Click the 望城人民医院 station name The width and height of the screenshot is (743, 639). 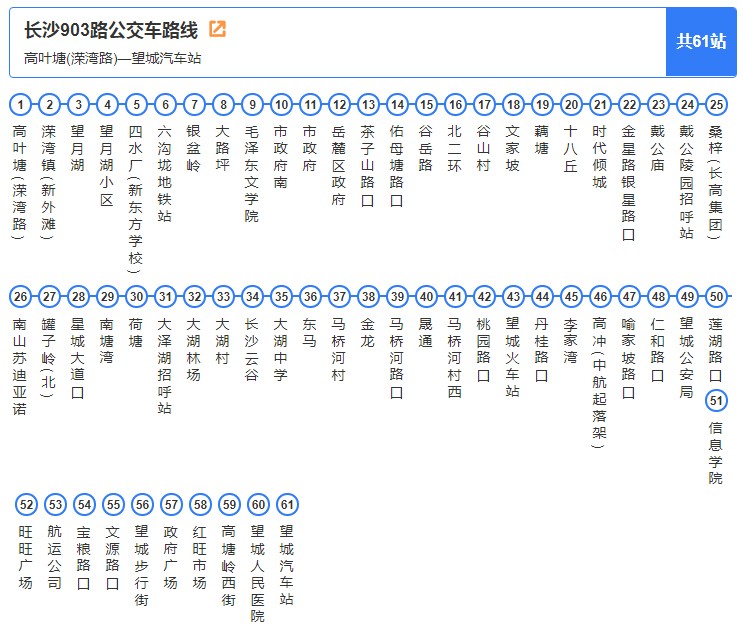(258, 573)
